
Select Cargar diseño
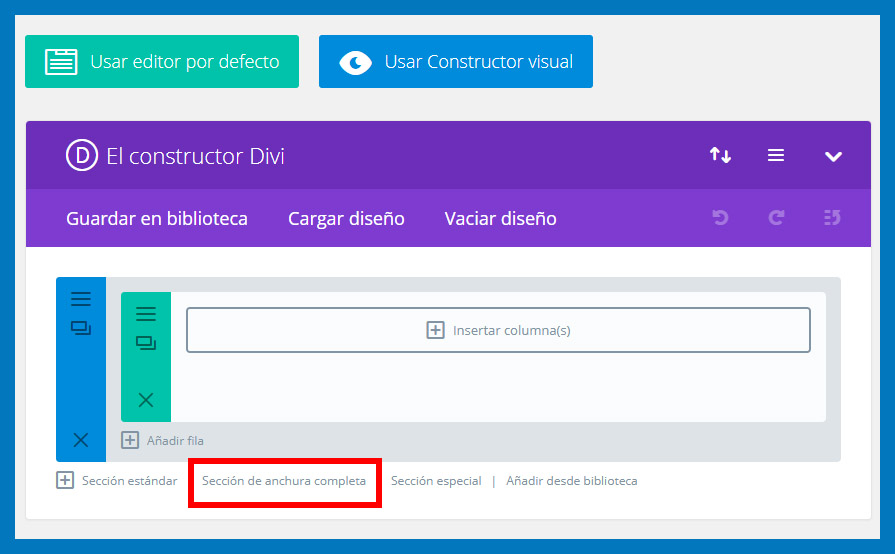point(346,219)
